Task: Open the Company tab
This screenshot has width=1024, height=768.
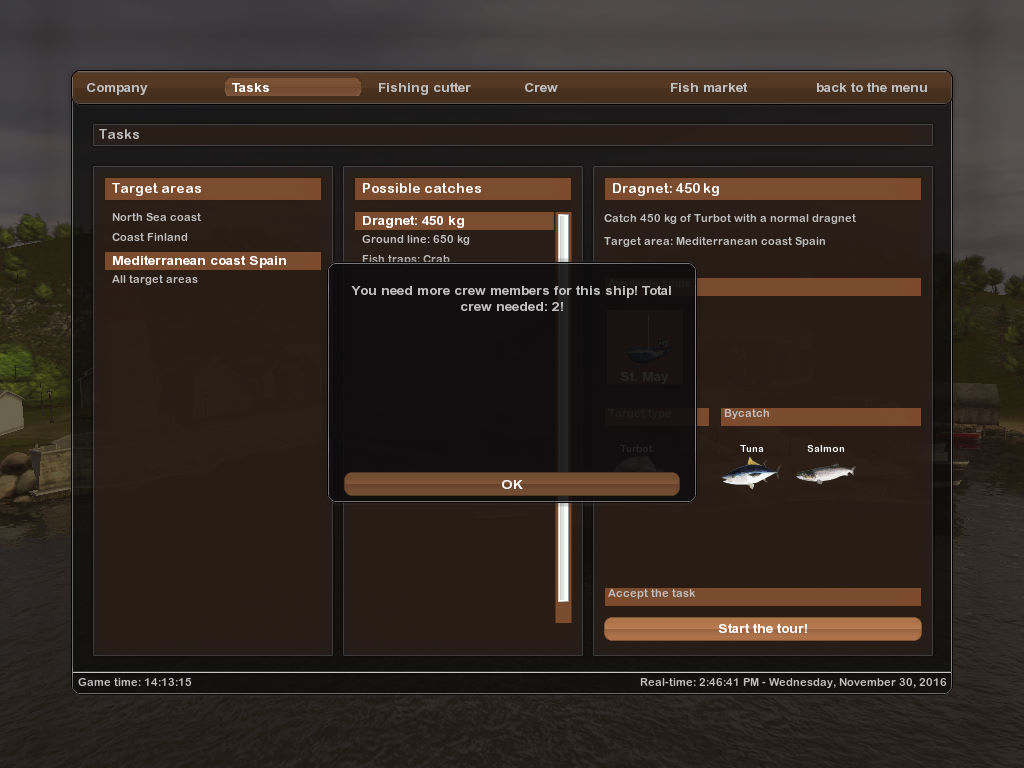Action: pos(117,88)
